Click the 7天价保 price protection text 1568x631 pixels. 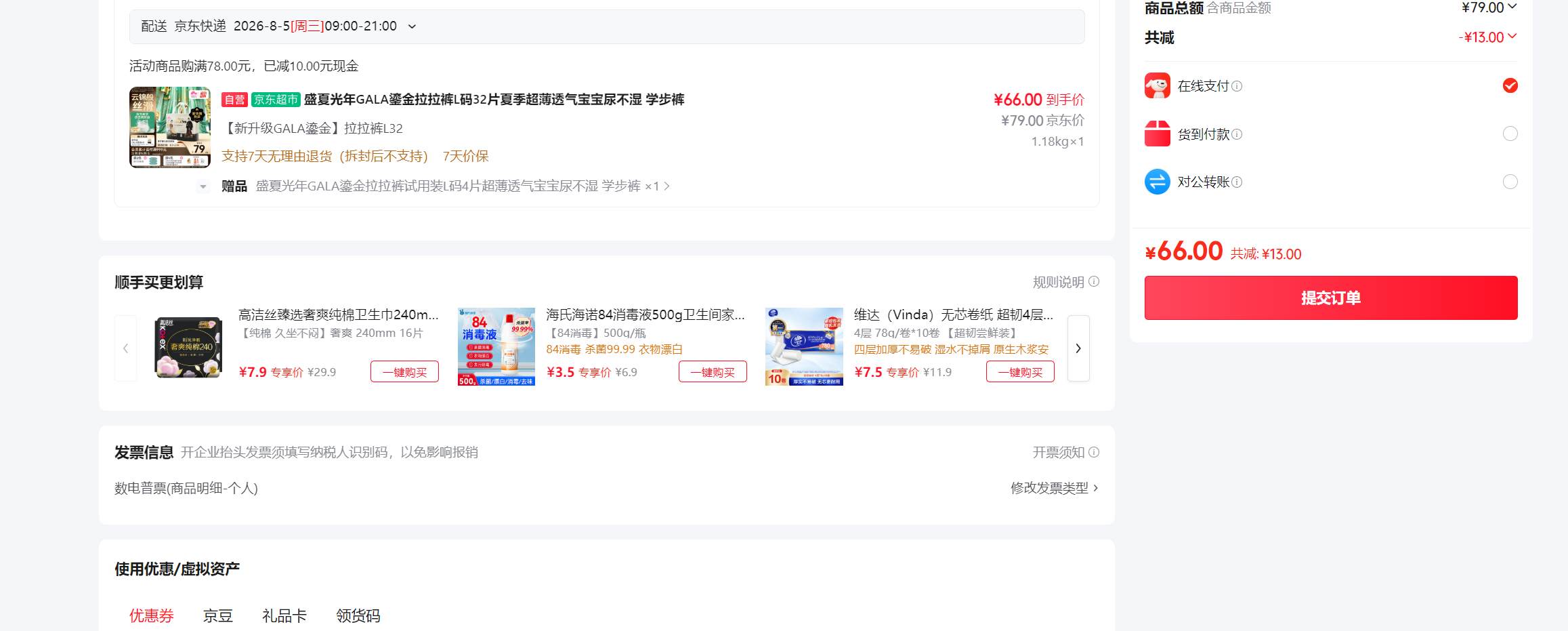[x=466, y=157]
